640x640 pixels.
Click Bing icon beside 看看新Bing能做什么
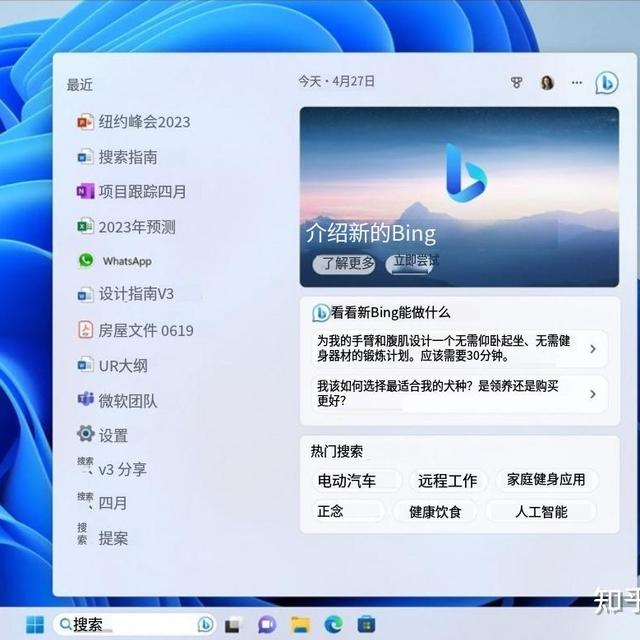coord(320,313)
